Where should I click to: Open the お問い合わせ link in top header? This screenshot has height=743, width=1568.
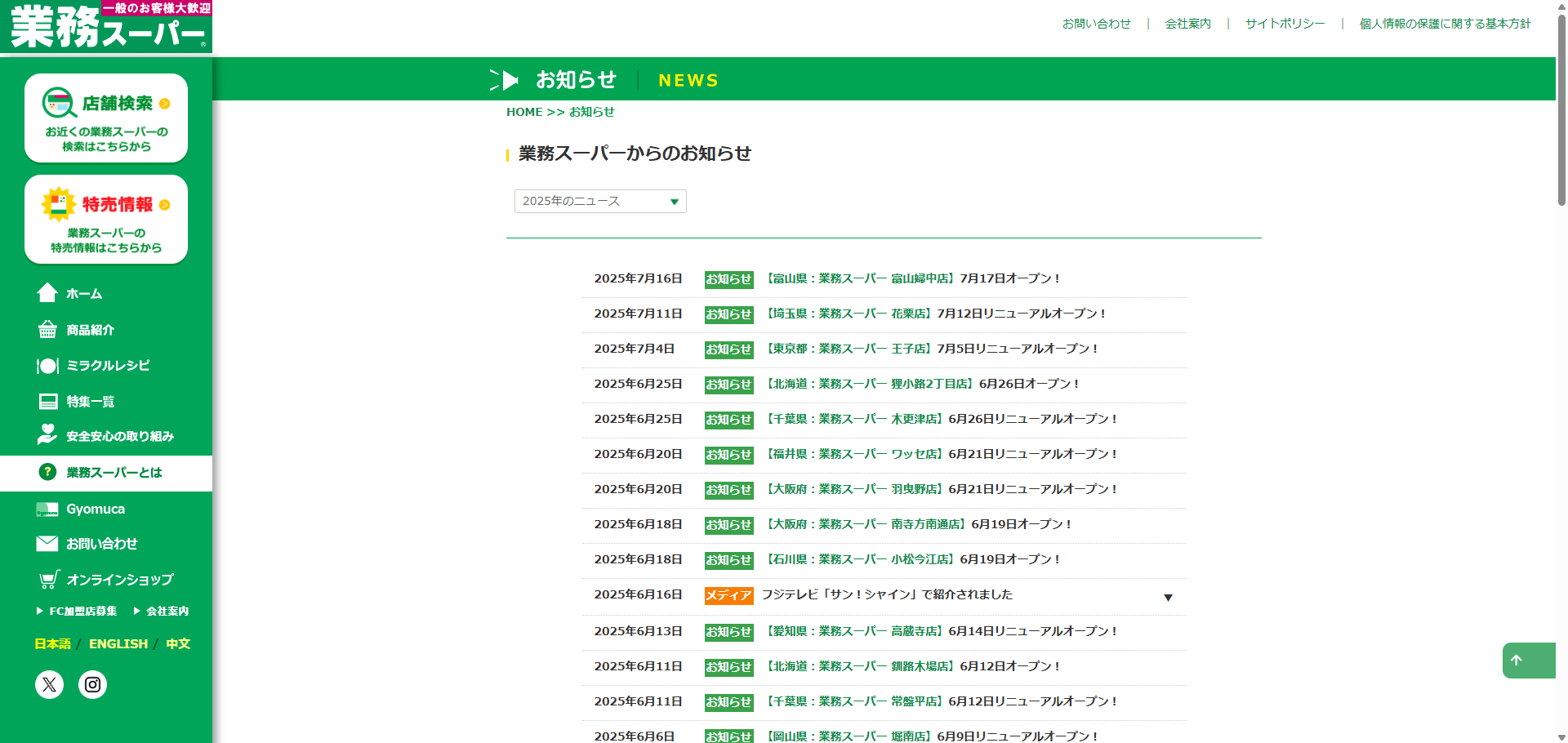[x=1096, y=24]
